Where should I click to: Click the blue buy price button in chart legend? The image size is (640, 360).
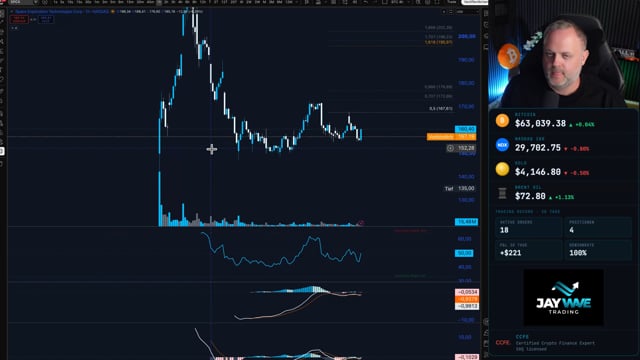46,19
